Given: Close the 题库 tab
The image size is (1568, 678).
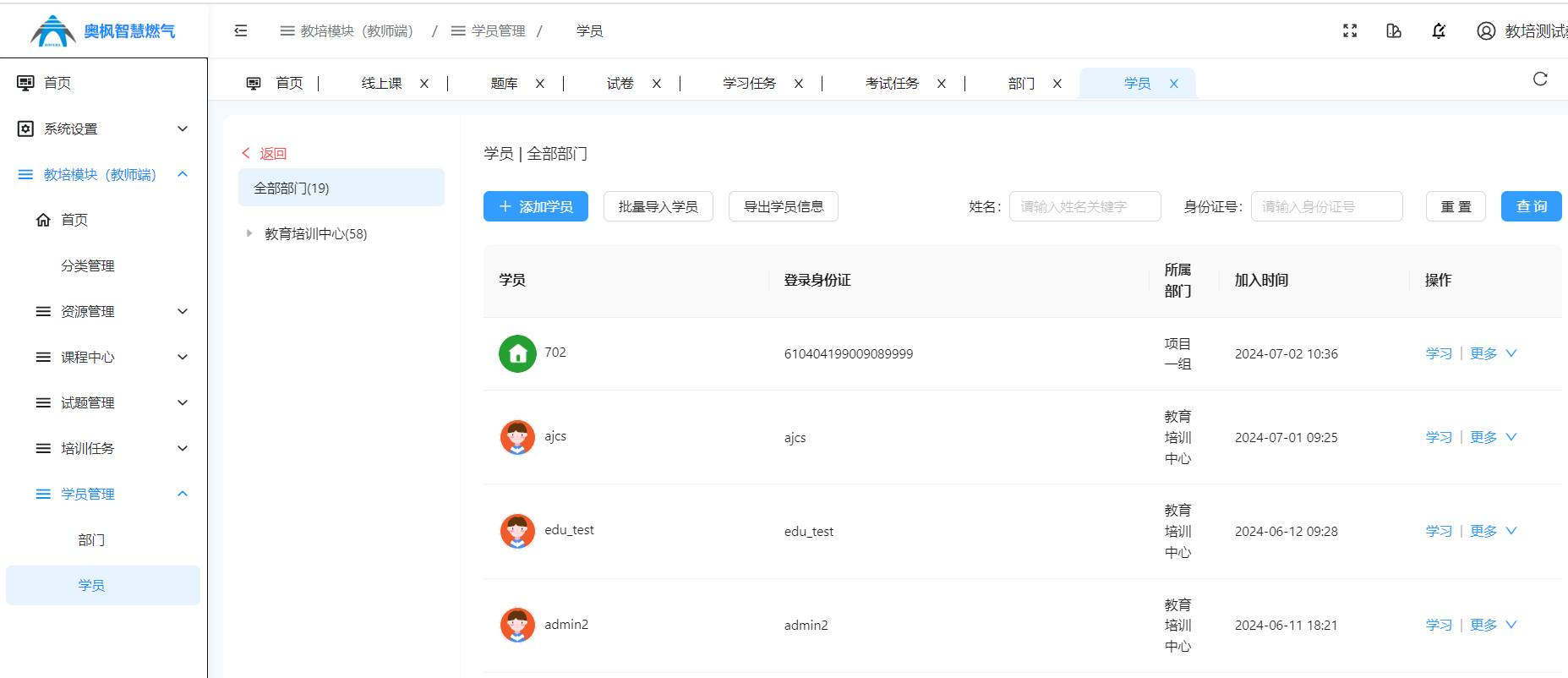Looking at the screenshot, I should [540, 84].
